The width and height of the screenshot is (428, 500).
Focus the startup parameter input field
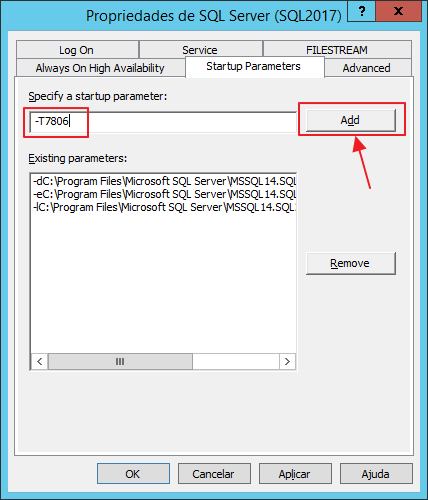pyautogui.click(x=163, y=121)
